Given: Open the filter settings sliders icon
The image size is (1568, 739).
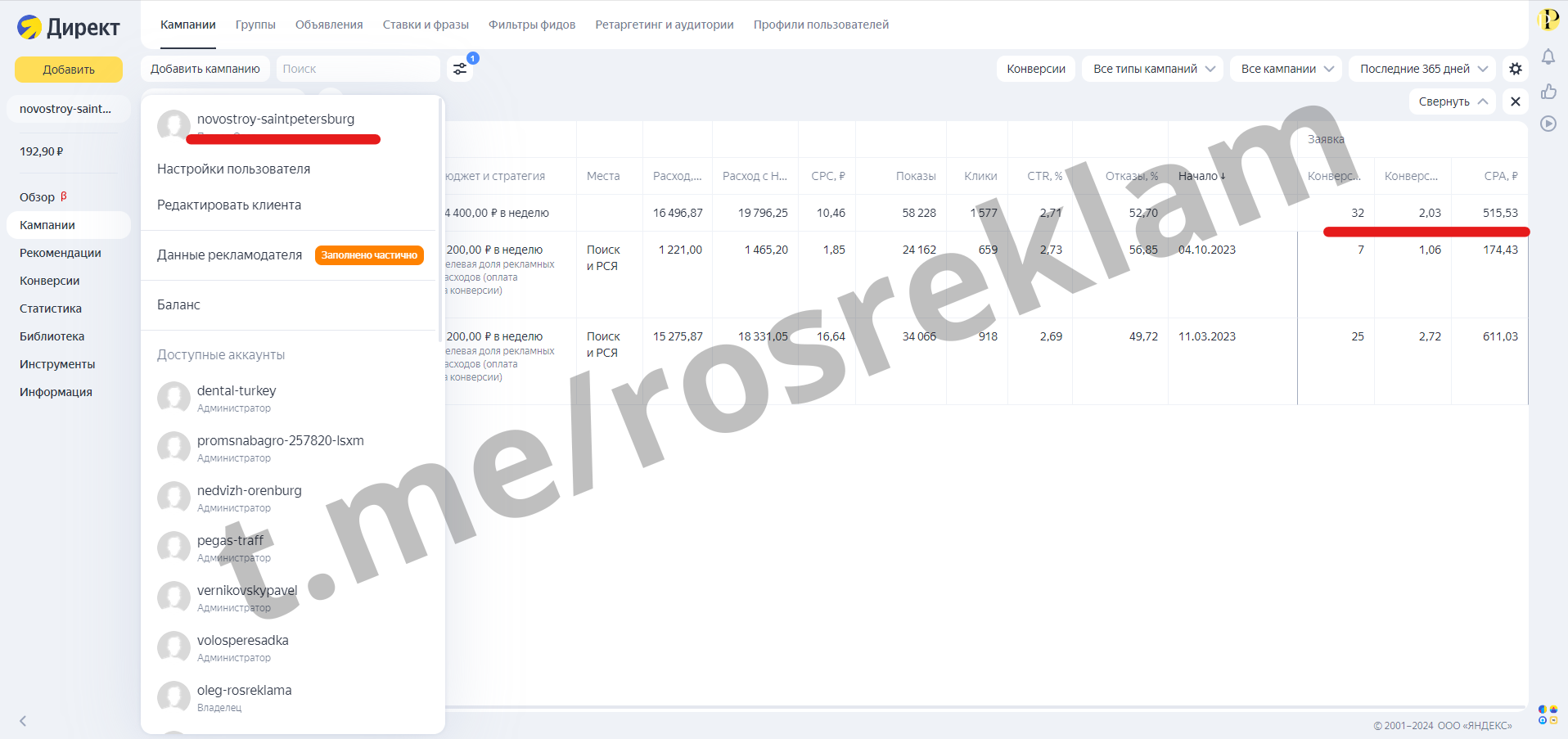Looking at the screenshot, I should coord(460,69).
